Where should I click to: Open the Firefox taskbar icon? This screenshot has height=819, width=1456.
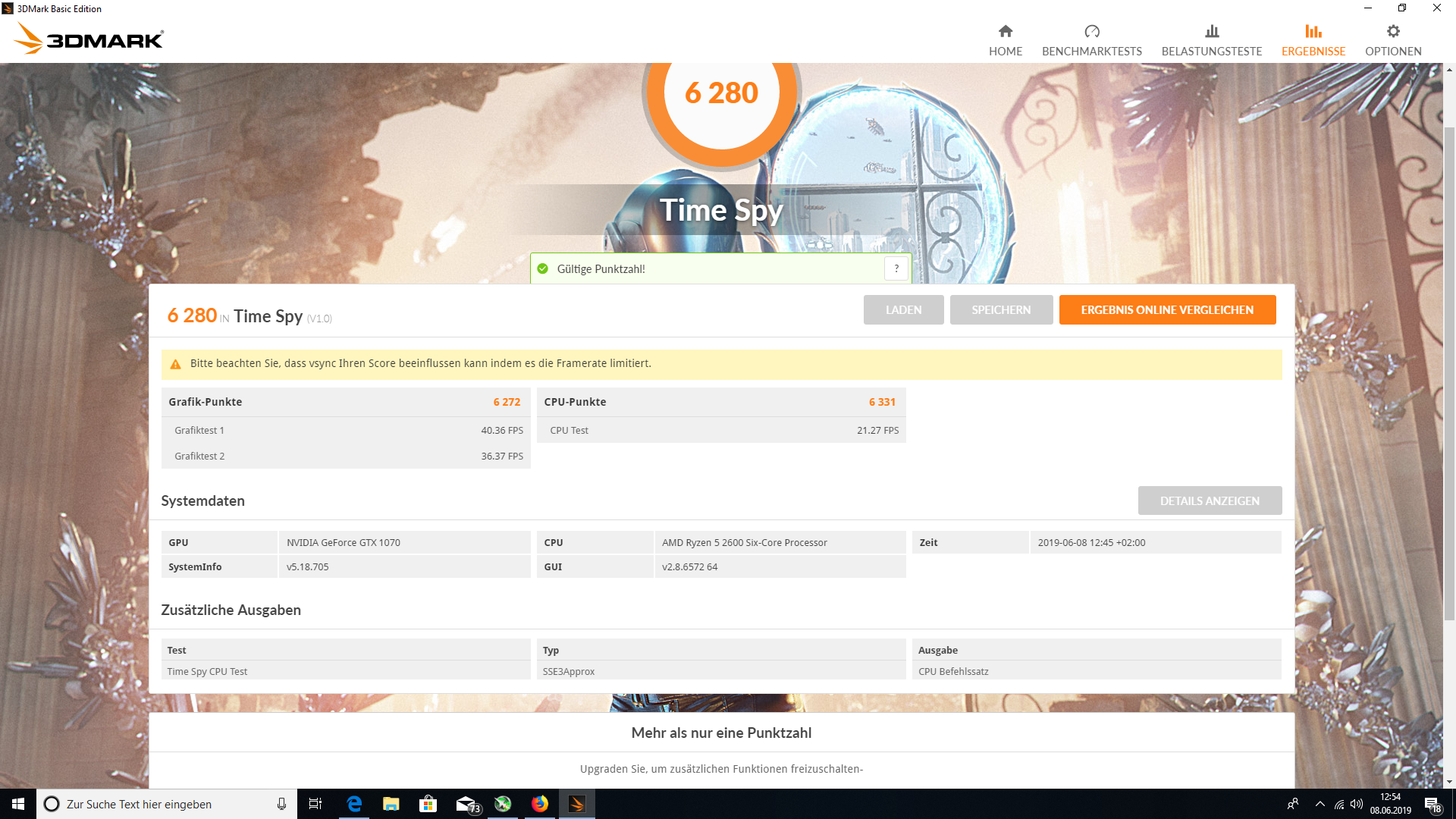pyautogui.click(x=540, y=804)
